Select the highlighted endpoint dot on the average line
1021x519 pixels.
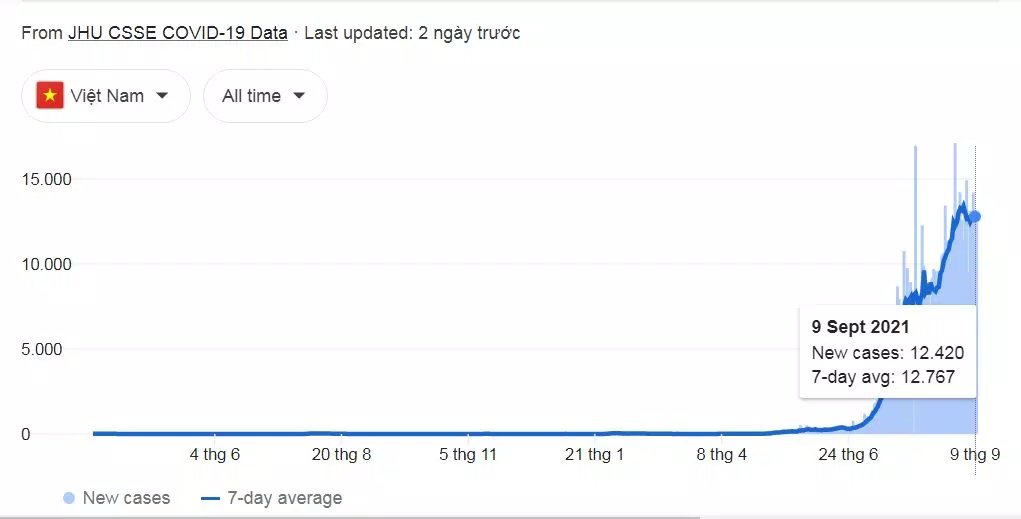point(975,216)
